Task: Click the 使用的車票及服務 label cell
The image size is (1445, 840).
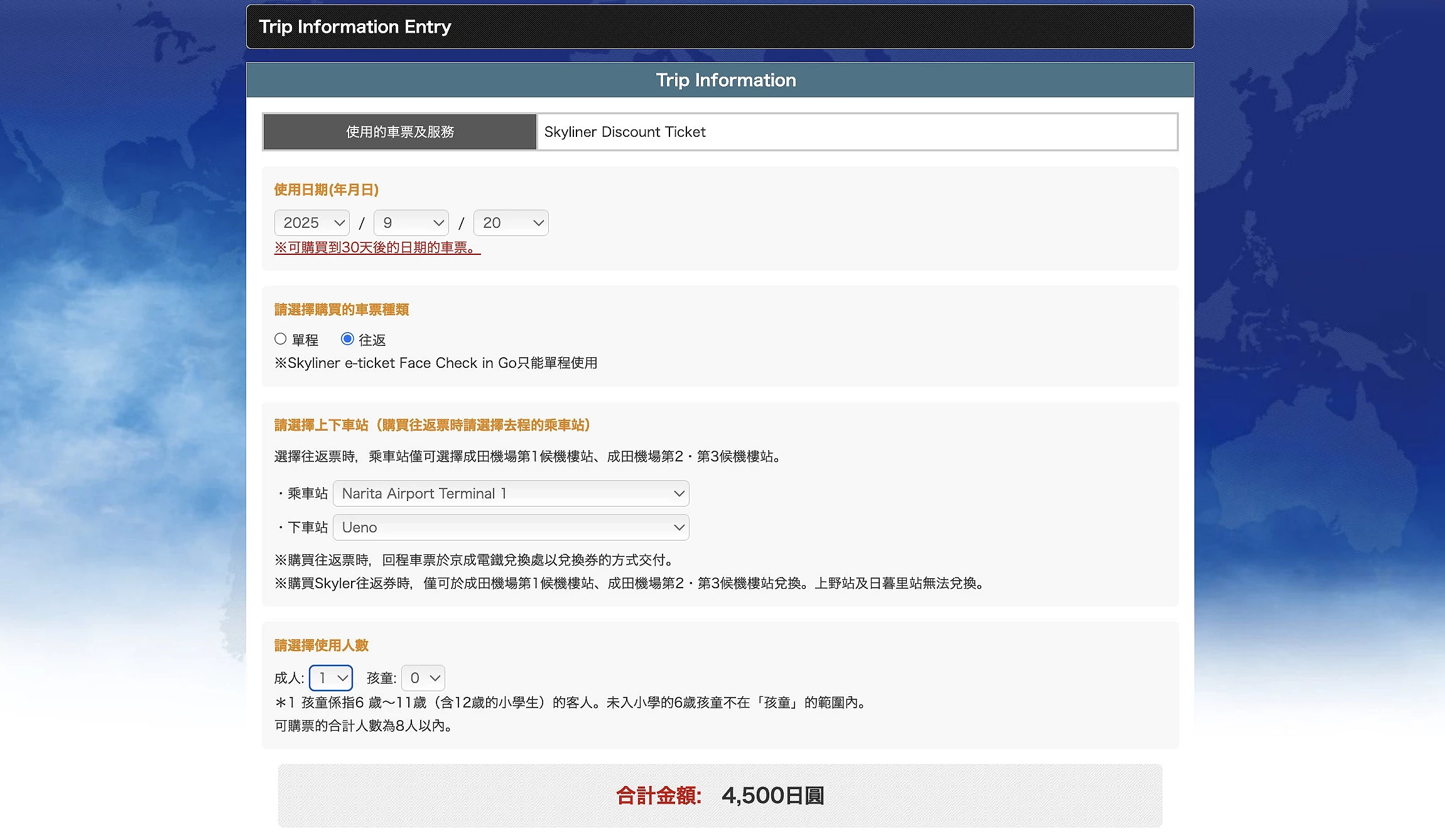Action: click(400, 132)
